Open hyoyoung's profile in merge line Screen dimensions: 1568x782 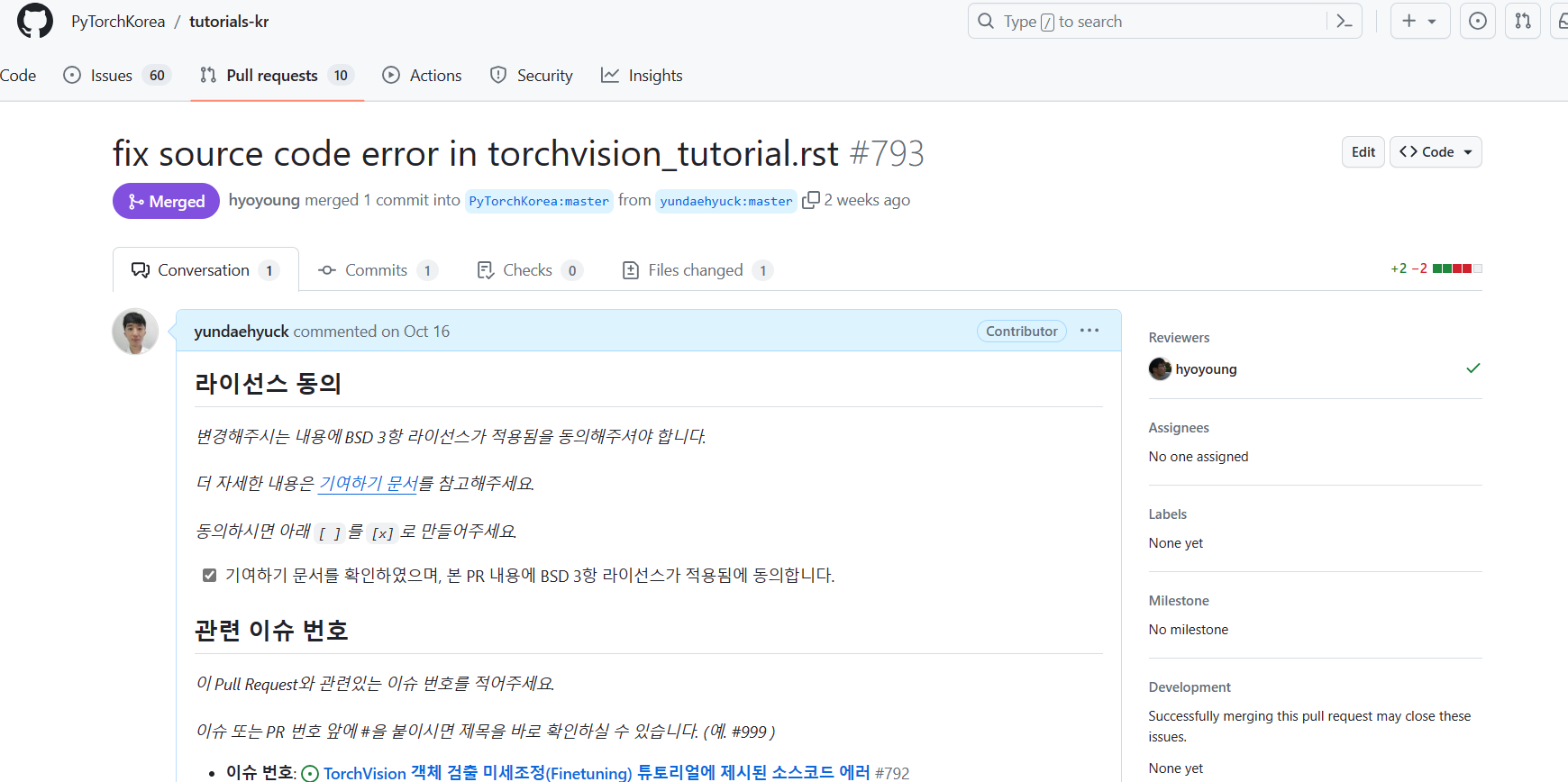(x=264, y=200)
